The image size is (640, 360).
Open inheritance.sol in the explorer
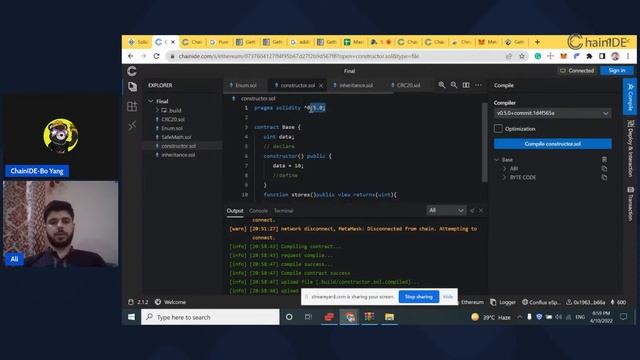tap(178, 155)
